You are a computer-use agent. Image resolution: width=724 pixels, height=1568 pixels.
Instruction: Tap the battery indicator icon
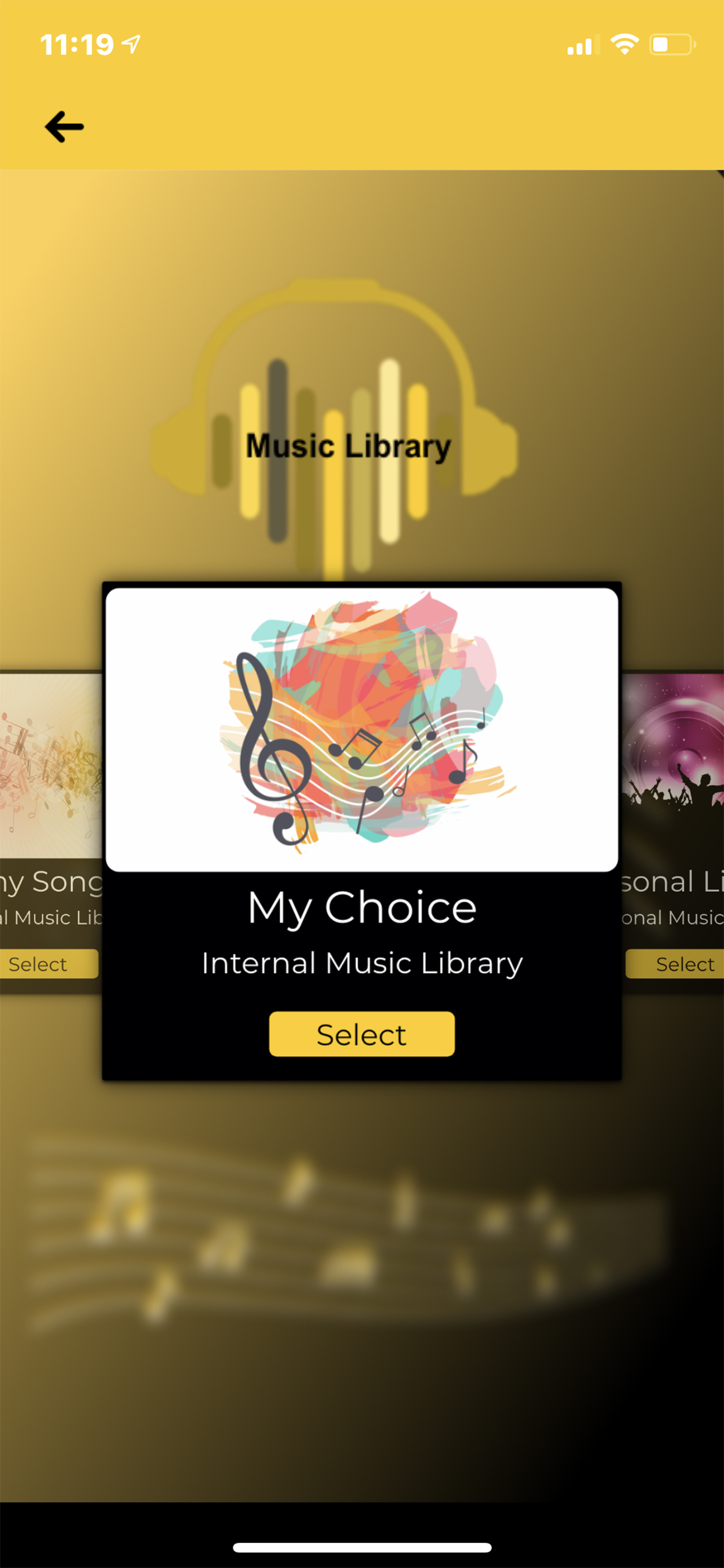point(673,44)
